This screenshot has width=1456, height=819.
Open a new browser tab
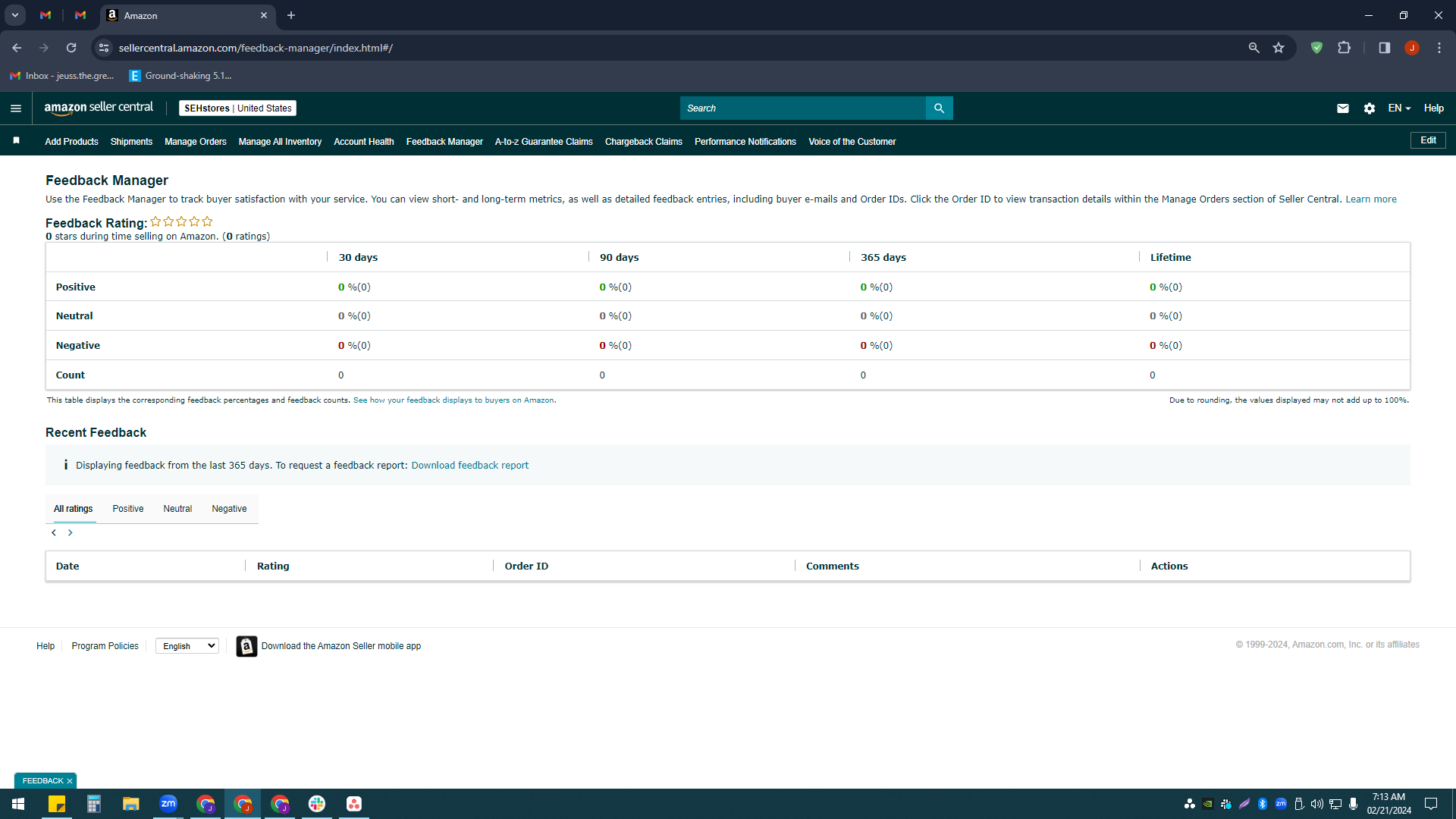point(291,15)
